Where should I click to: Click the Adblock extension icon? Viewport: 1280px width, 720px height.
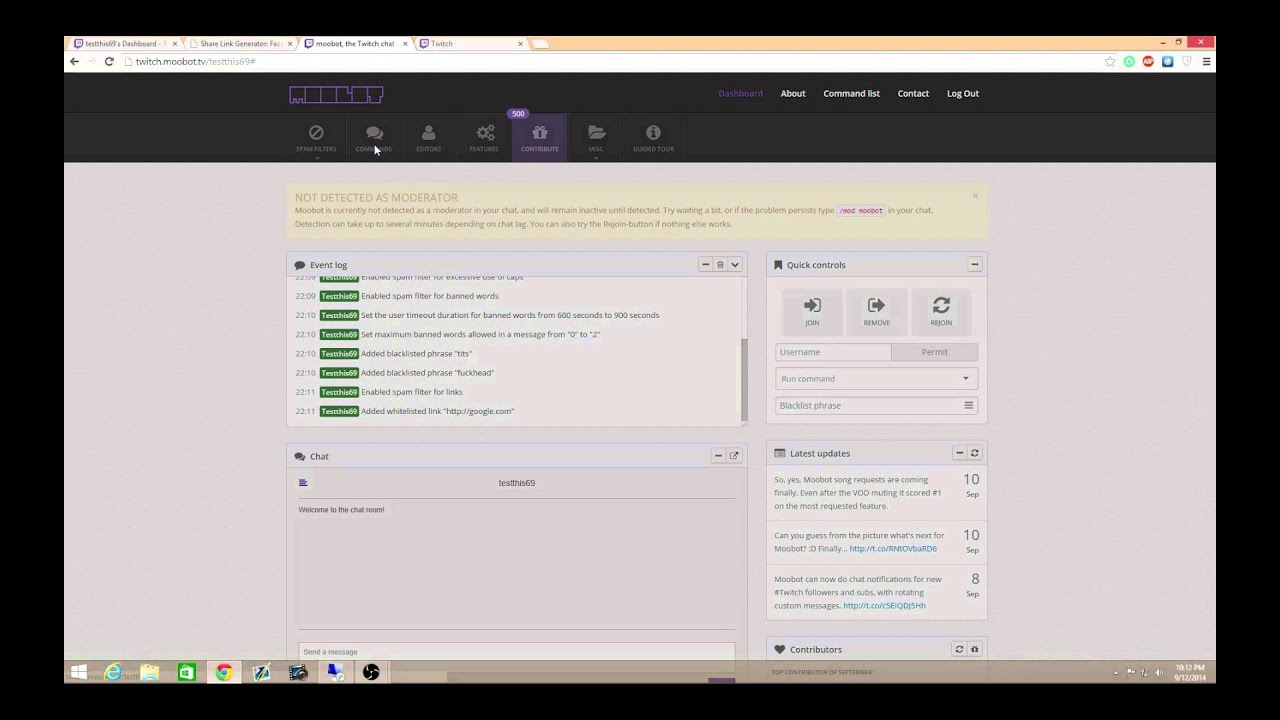coord(1148,62)
